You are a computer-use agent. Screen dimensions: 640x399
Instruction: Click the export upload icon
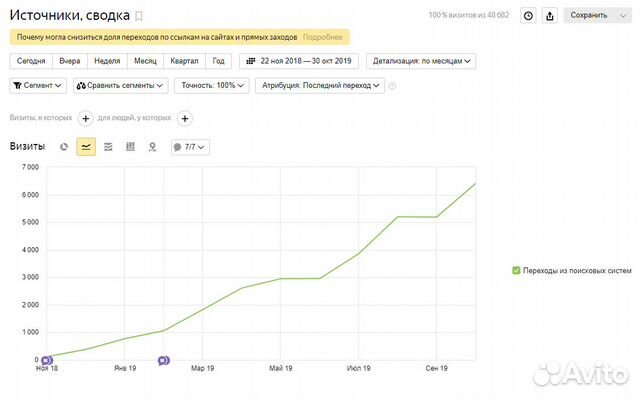click(x=550, y=16)
